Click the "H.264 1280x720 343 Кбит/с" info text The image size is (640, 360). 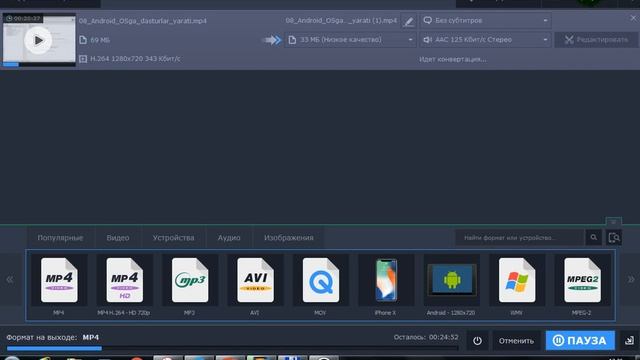135,59
